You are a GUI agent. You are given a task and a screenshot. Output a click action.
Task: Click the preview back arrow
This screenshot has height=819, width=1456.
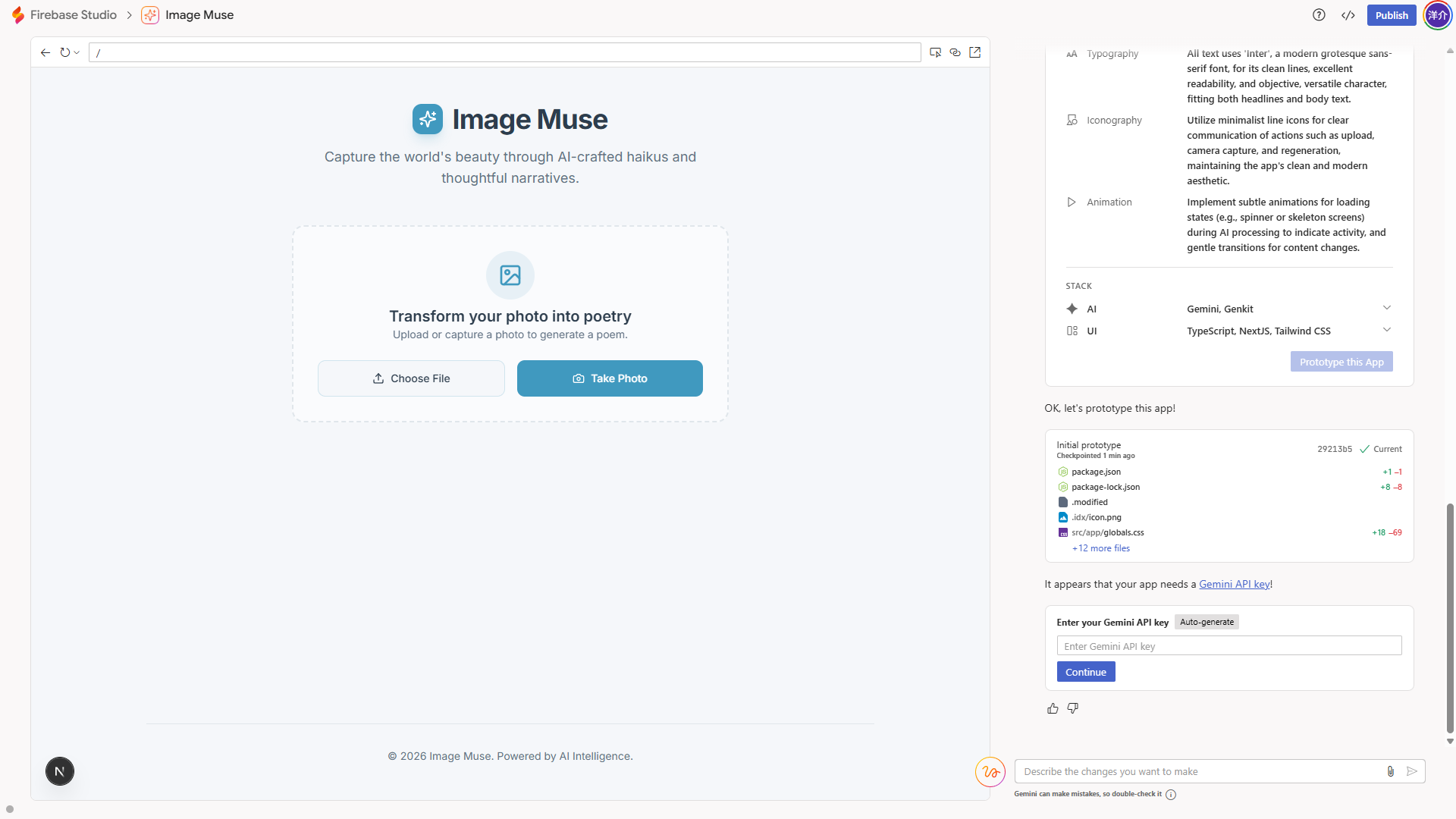pos(45,52)
